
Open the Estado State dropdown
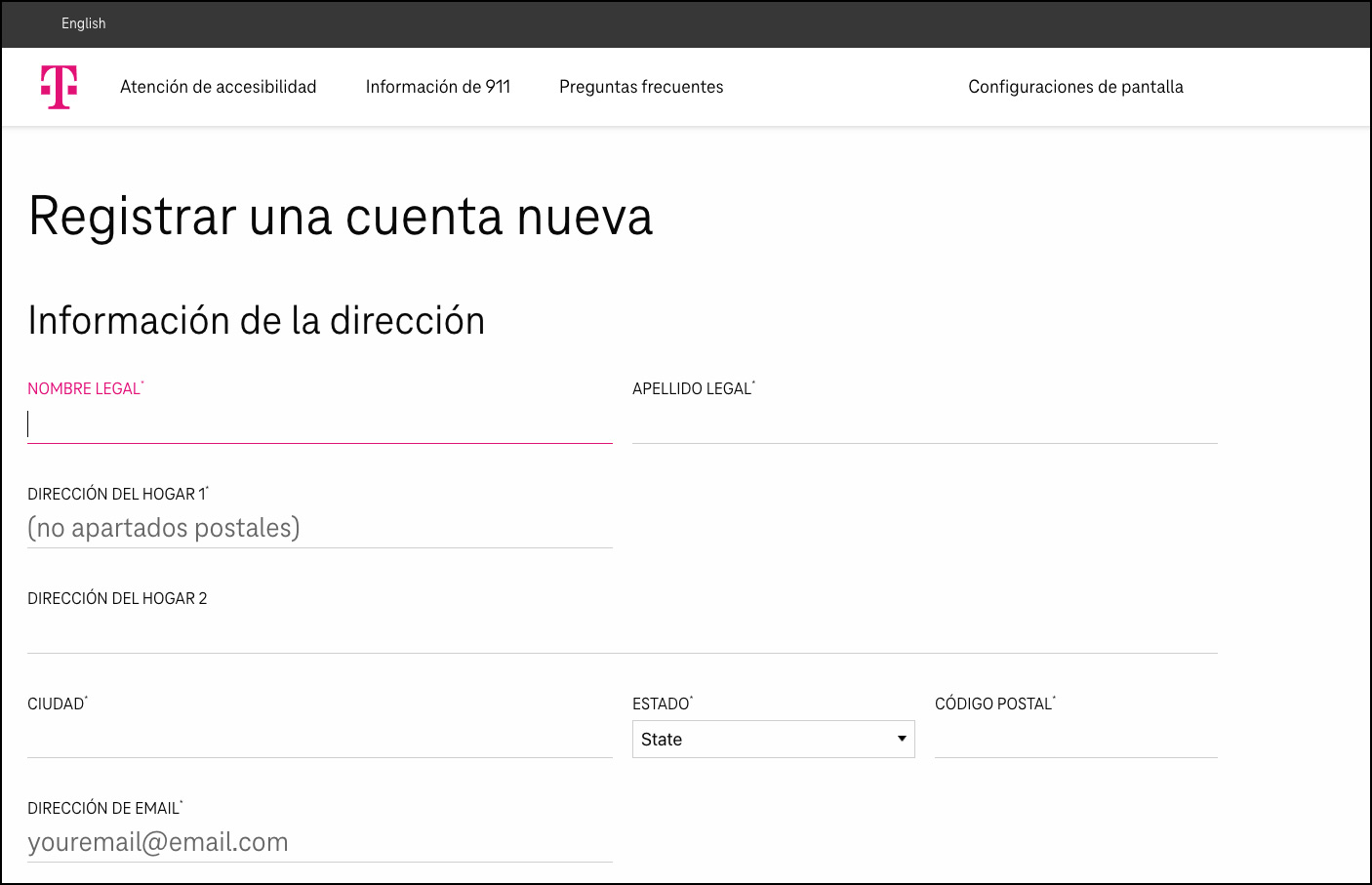774,739
